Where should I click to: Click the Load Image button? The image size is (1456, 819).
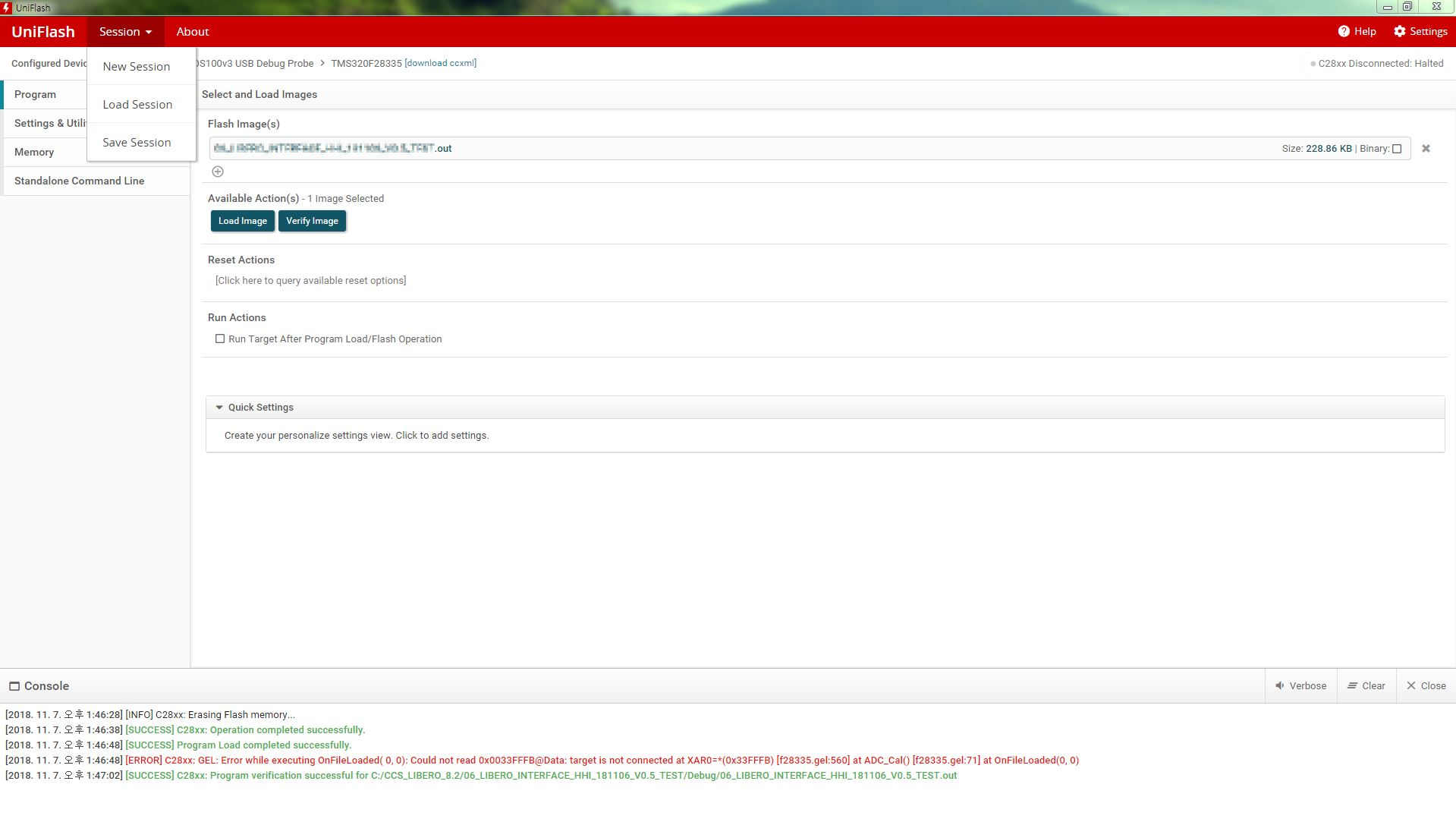pyautogui.click(x=243, y=221)
